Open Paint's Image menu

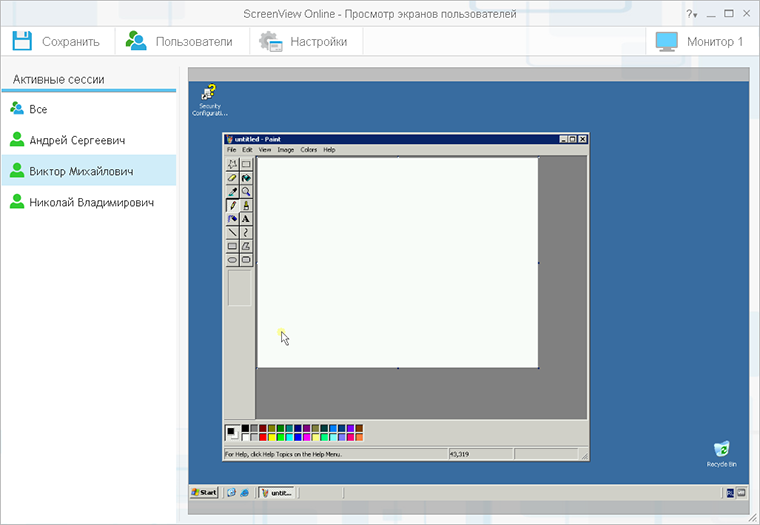point(285,150)
